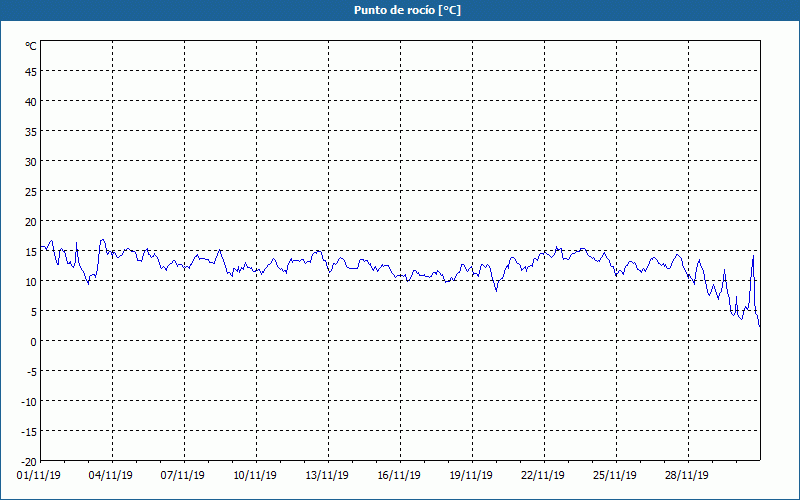Click the -20 value on the y-axis
This screenshot has width=800, height=500.
coord(29,462)
